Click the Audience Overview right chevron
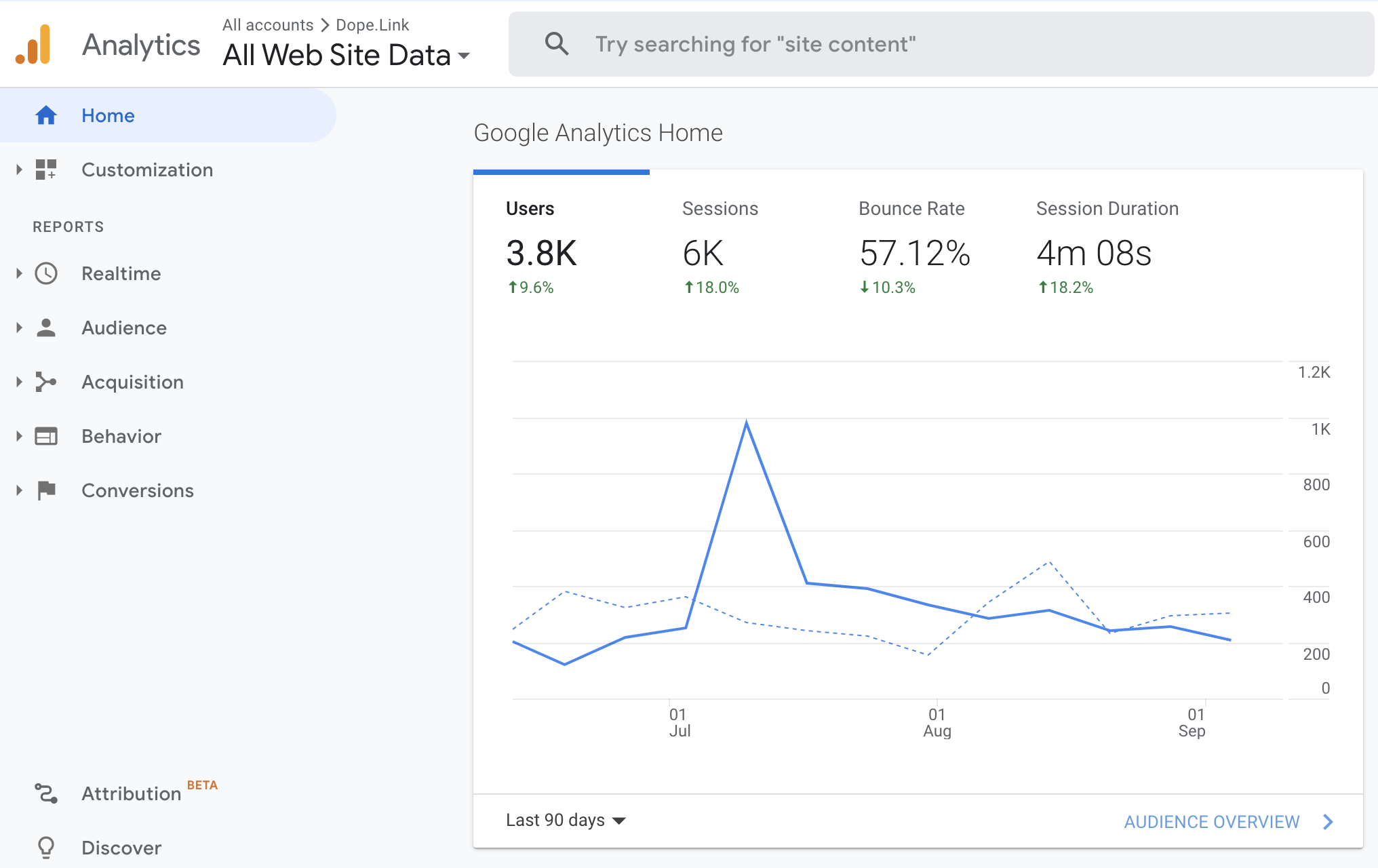Image resolution: width=1378 pixels, height=868 pixels. click(1328, 822)
